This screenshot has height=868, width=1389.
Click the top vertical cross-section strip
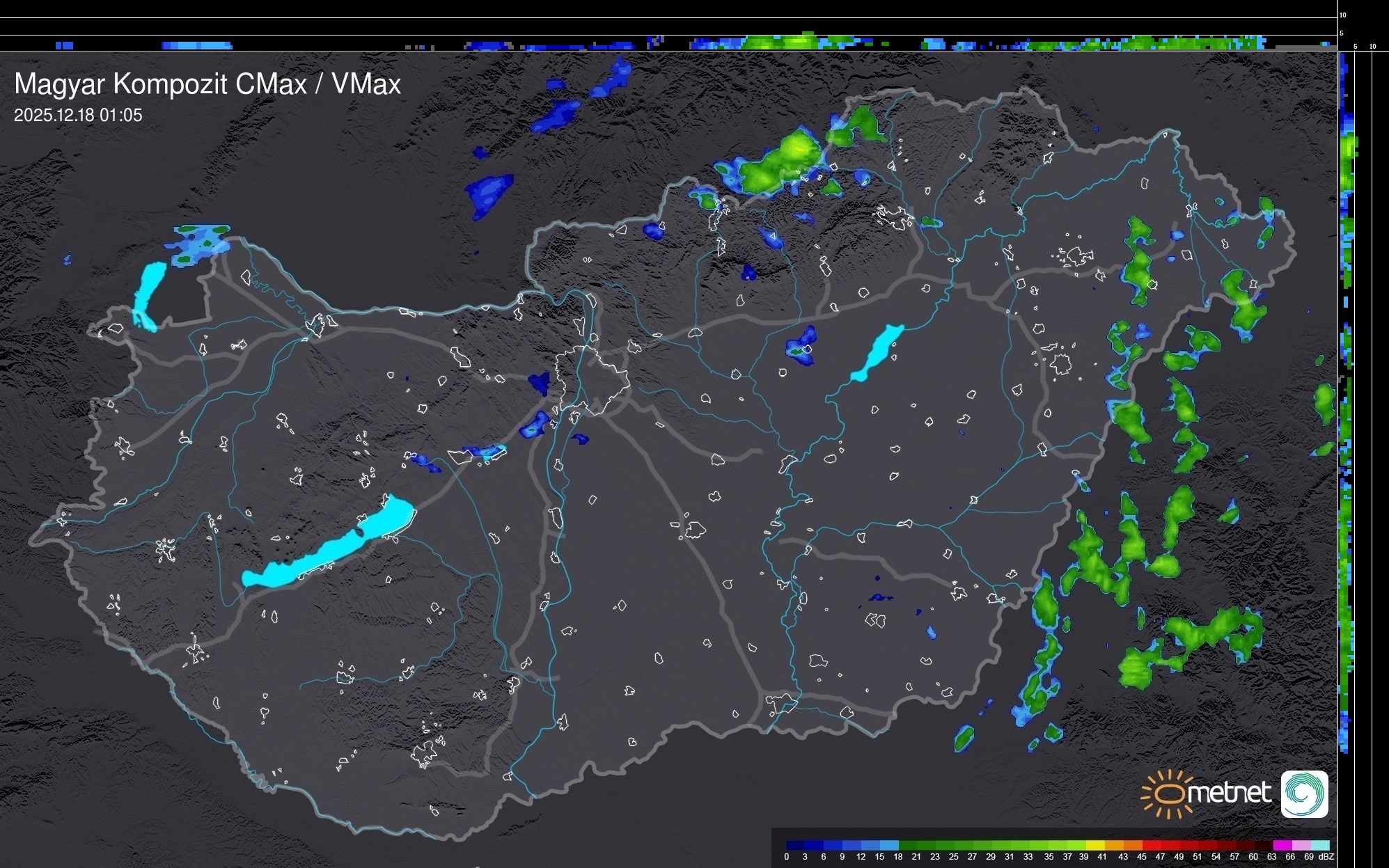point(668,42)
